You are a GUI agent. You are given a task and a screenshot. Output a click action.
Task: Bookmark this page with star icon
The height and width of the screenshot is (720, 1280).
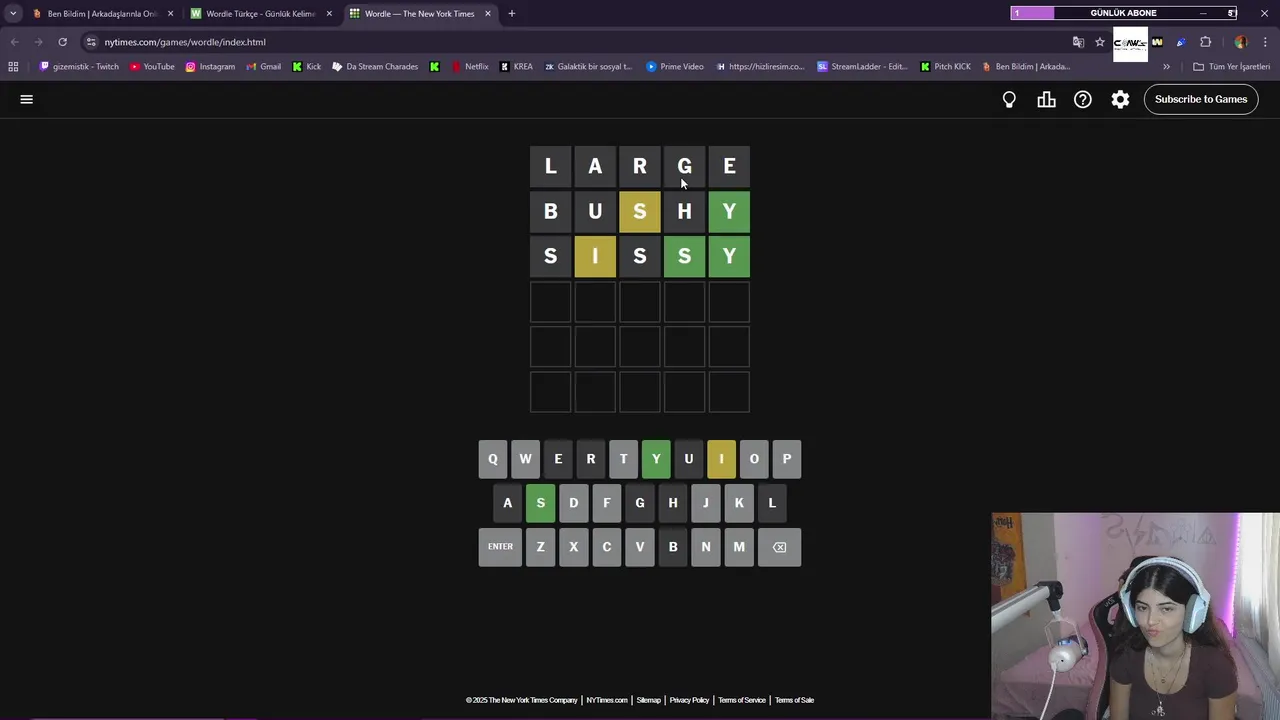[1100, 42]
